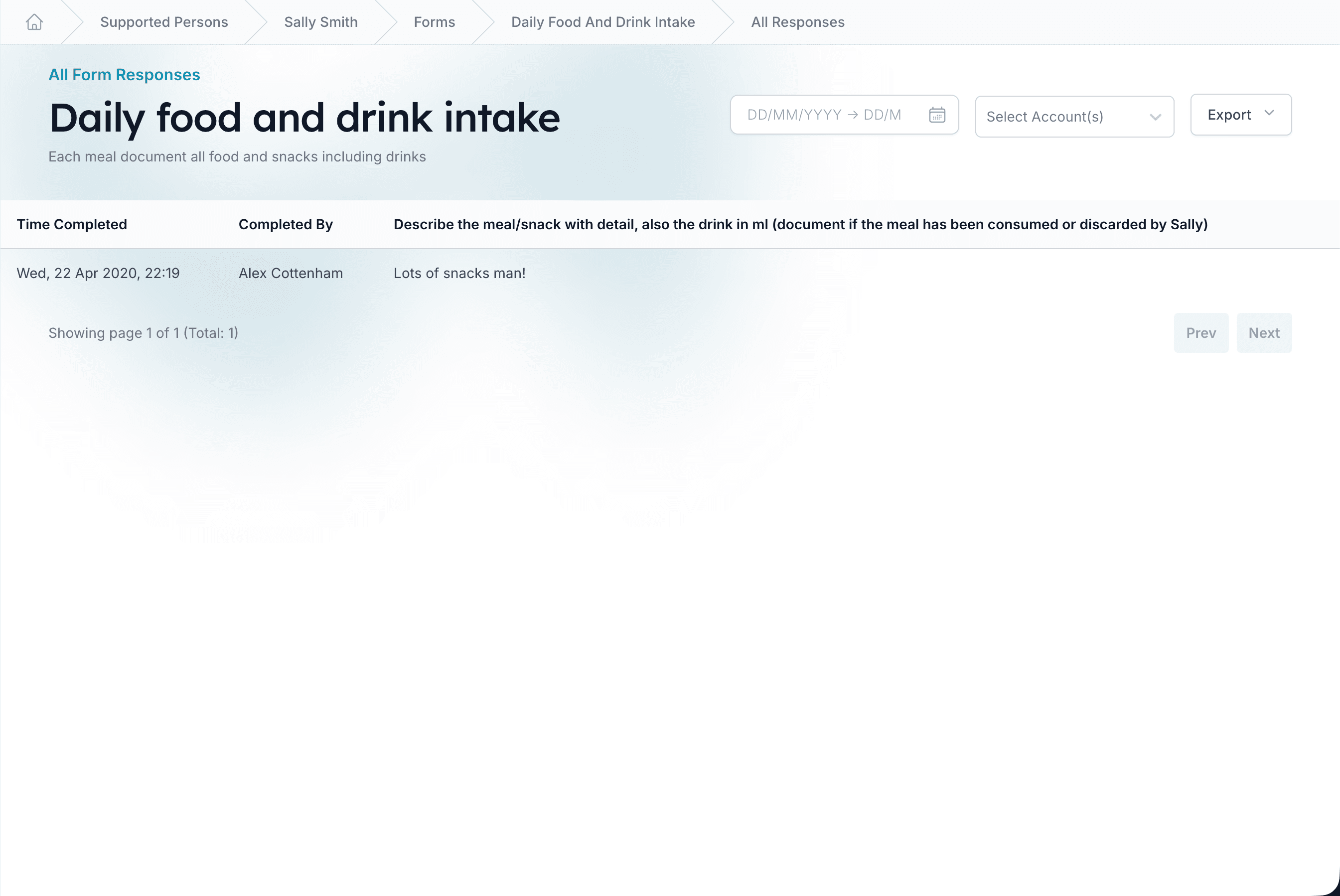Click the 'Daily food and drink intake' title
The width and height of the screenshot is (1340, 896).
(x=304, y=118)
